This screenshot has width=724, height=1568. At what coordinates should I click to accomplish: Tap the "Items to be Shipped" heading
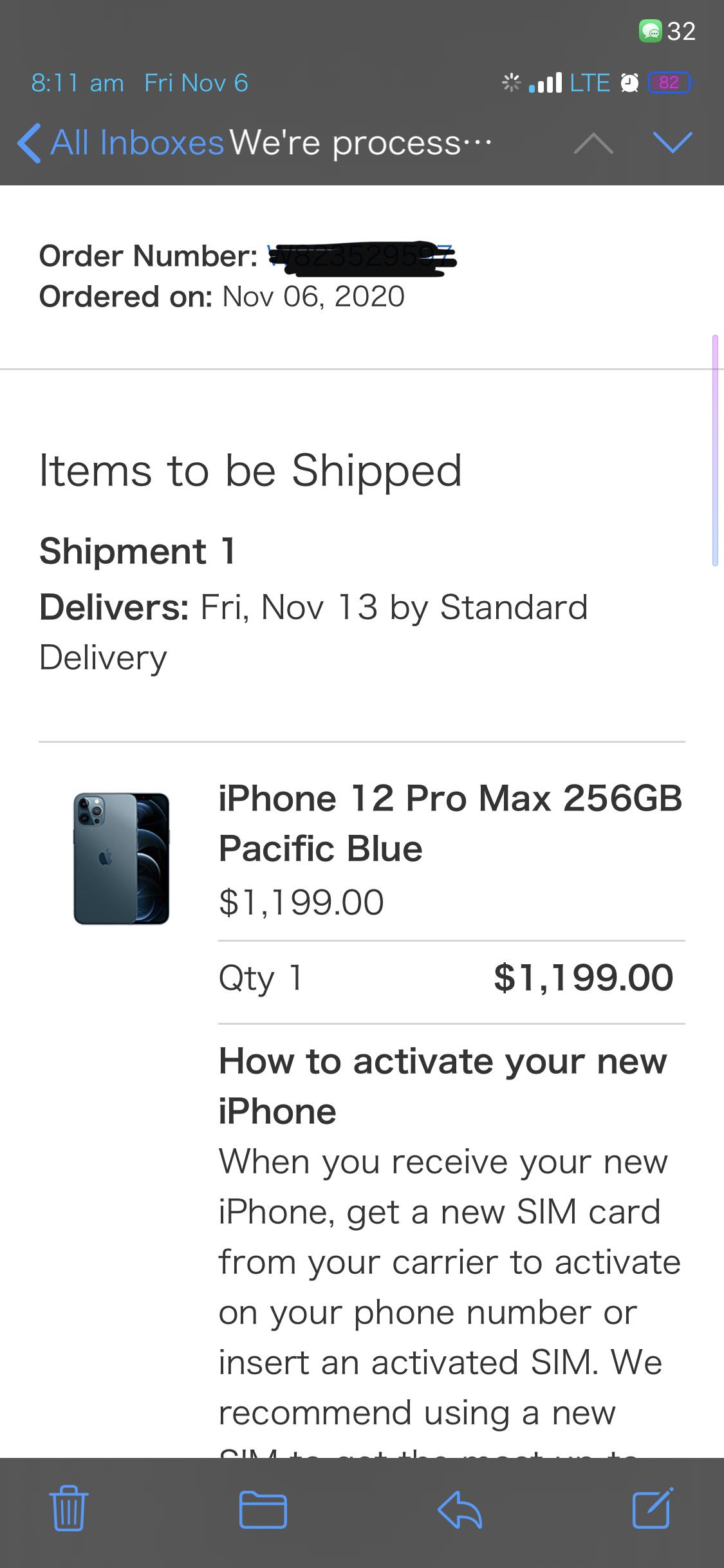click(x=250, y=470)
